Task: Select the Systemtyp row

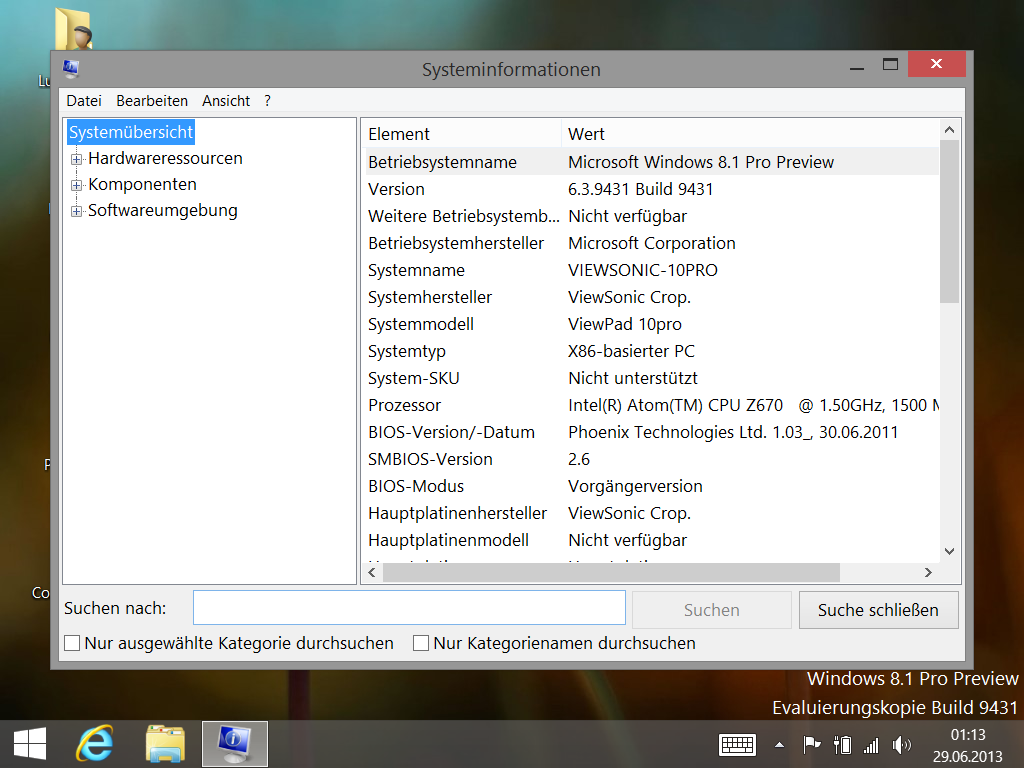Action: 650,351
